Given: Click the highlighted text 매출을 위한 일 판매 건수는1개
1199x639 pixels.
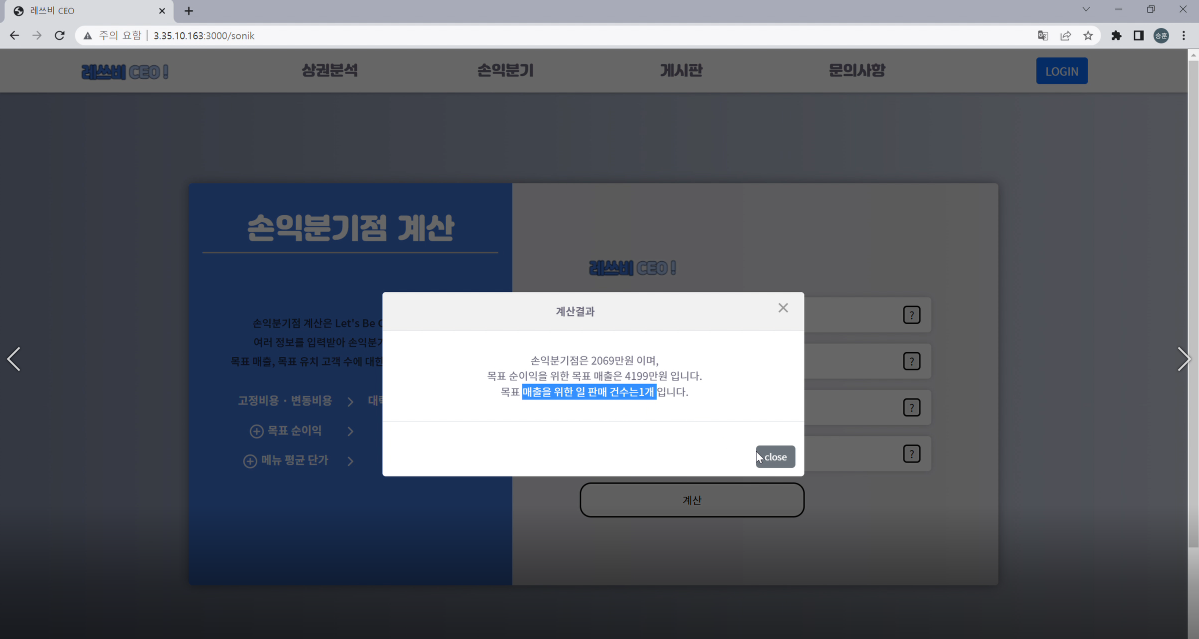Looking at the screenshot, I should click(589, 392).
